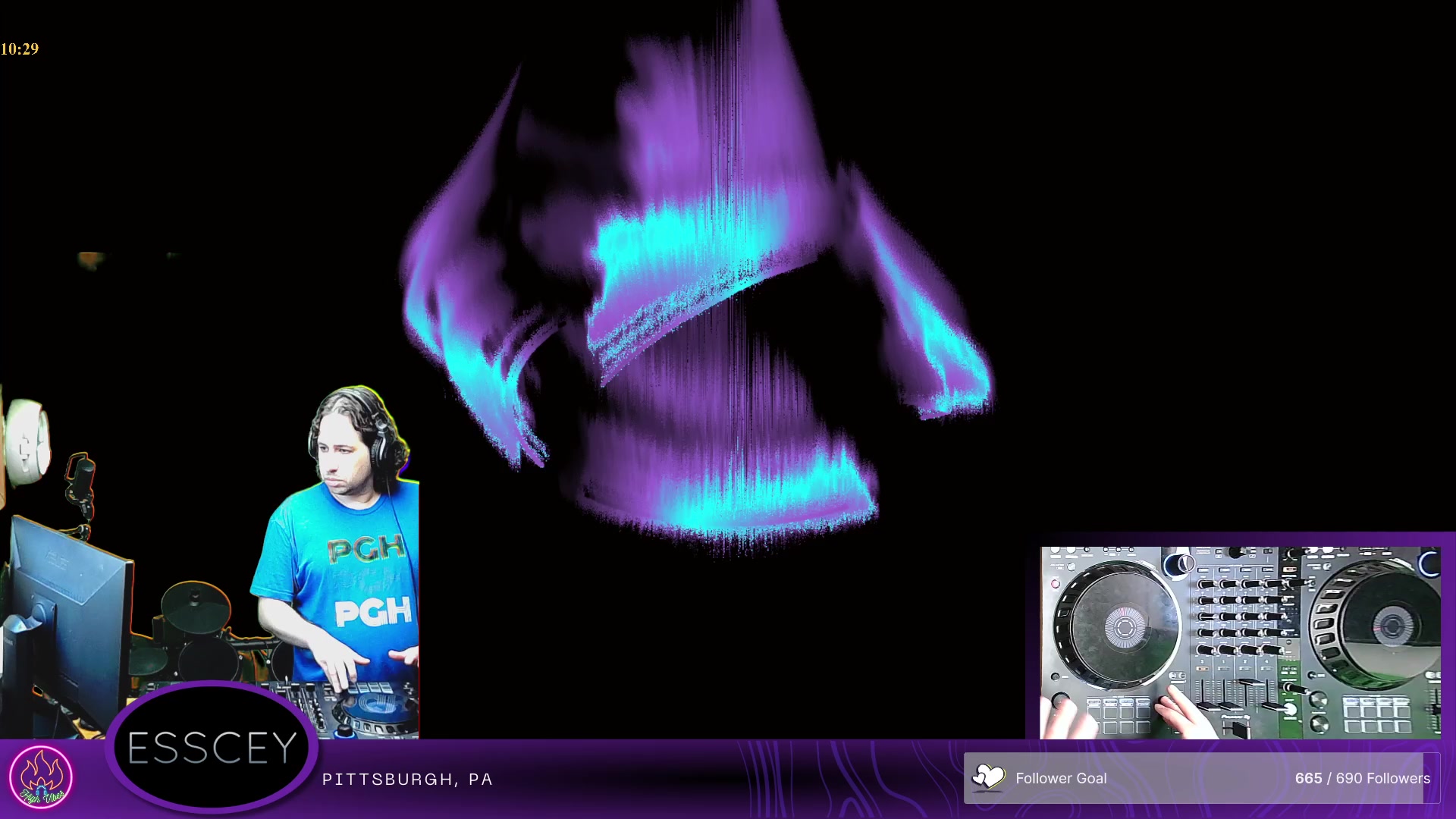Click the Pittsburgh, PA location text
Screen dimensions: 1456x819
(407, 780)
